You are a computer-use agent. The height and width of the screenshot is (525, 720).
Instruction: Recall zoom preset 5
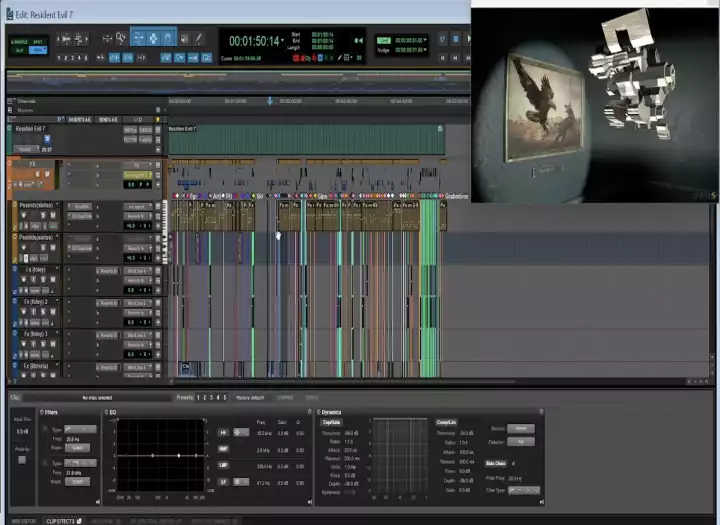[x=85, y=58]
